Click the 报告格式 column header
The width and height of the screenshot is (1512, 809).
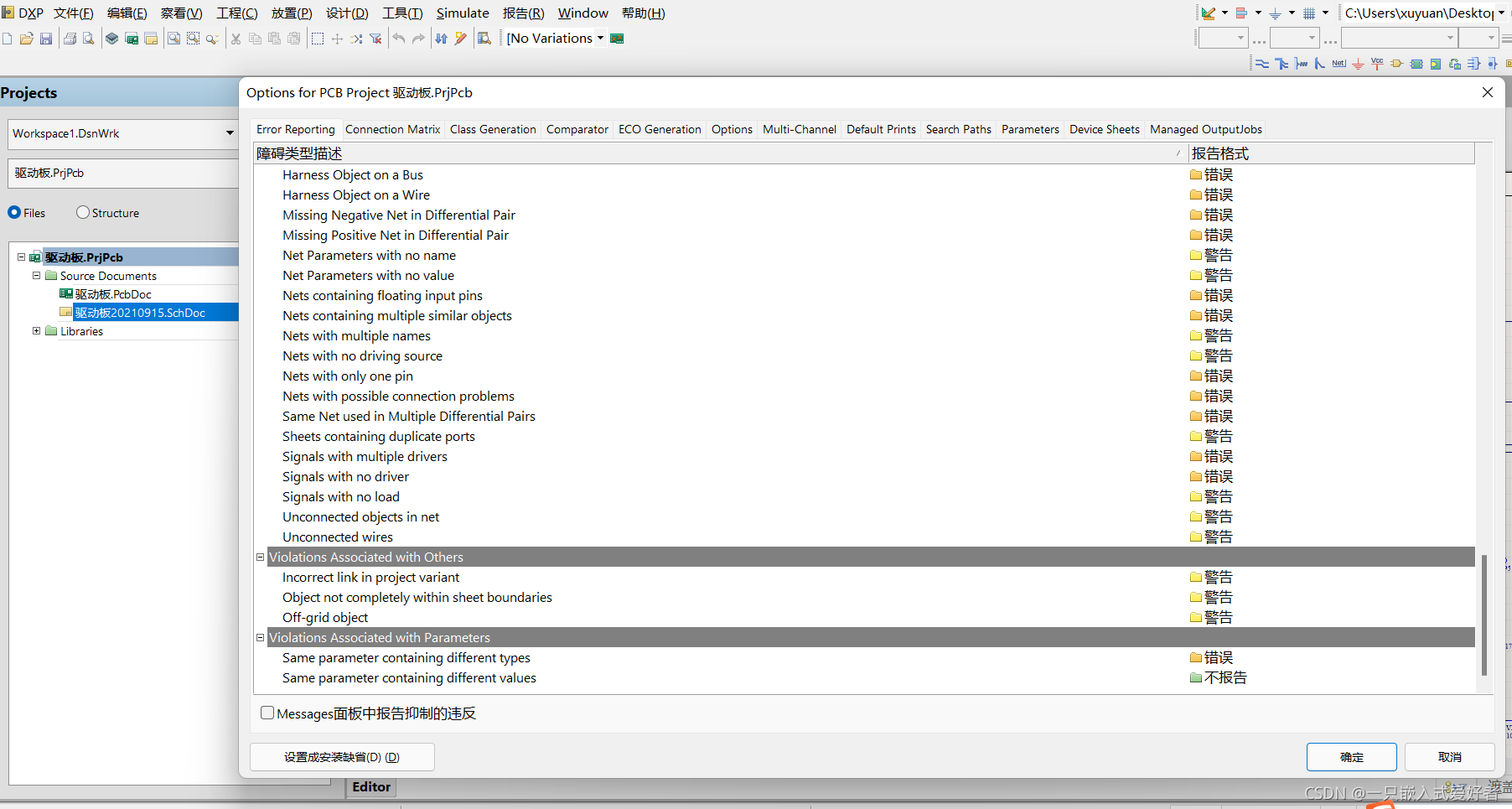(1331, 153)
